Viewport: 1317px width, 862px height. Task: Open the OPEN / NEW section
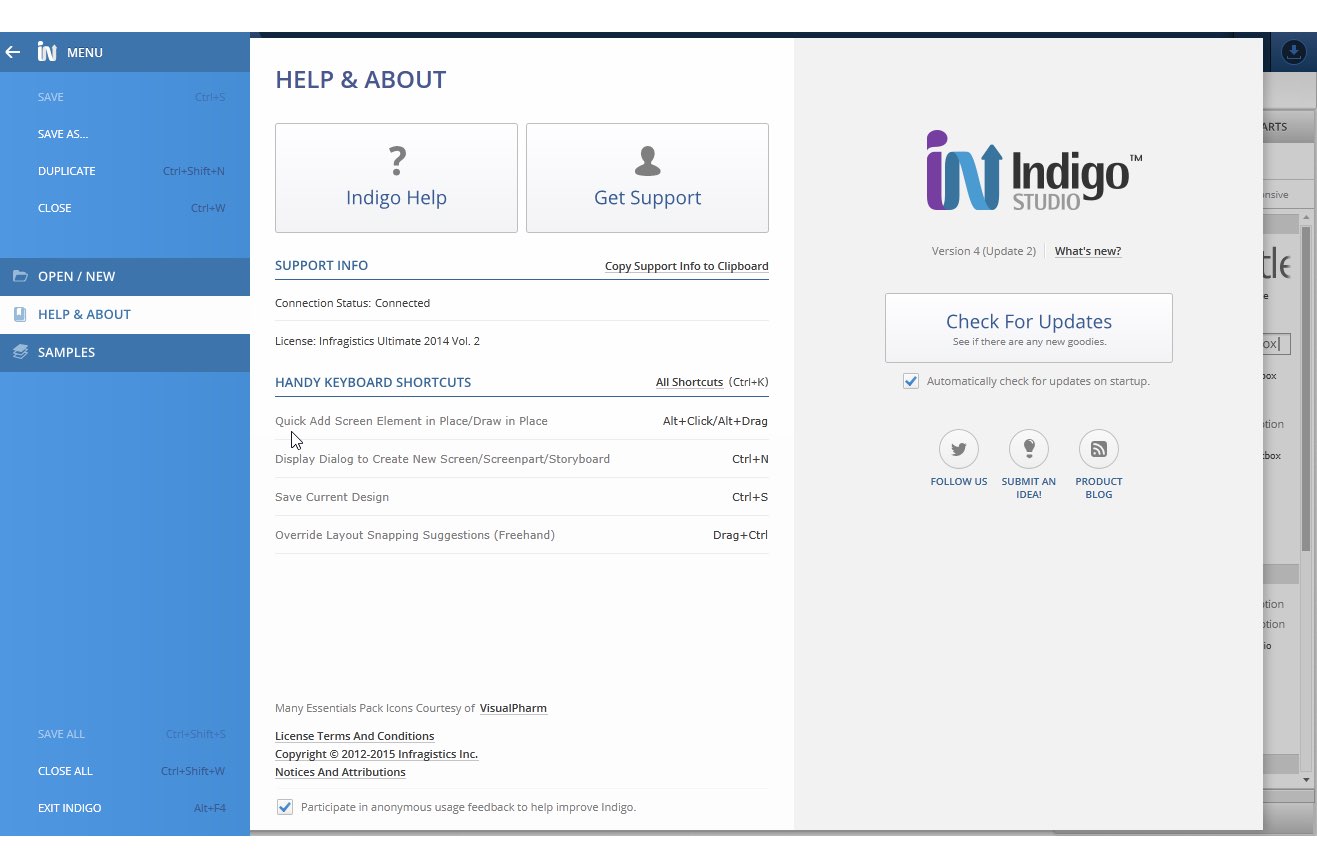point(125,276)
